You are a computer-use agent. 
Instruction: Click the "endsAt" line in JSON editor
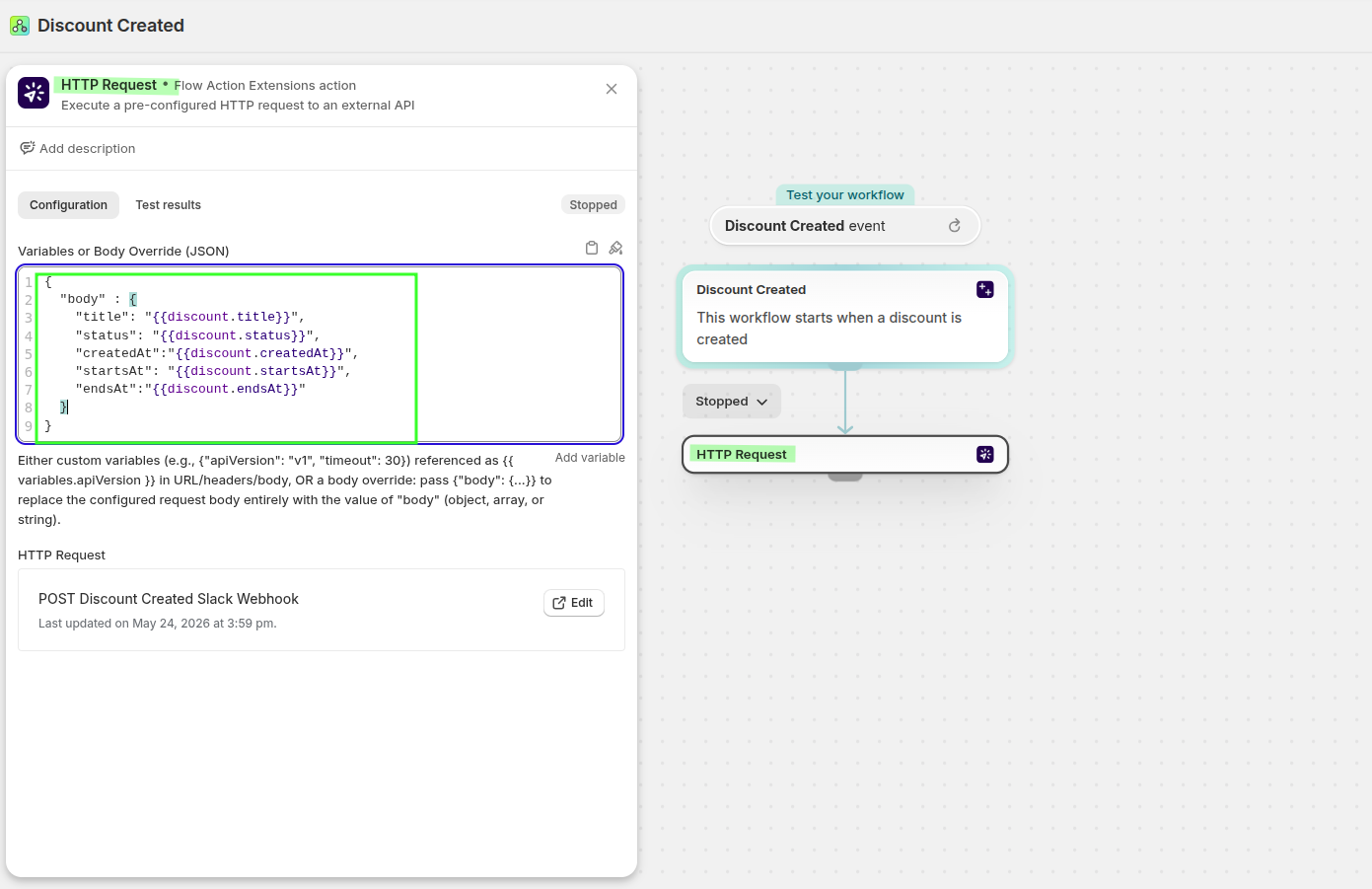tap(190, 389)
